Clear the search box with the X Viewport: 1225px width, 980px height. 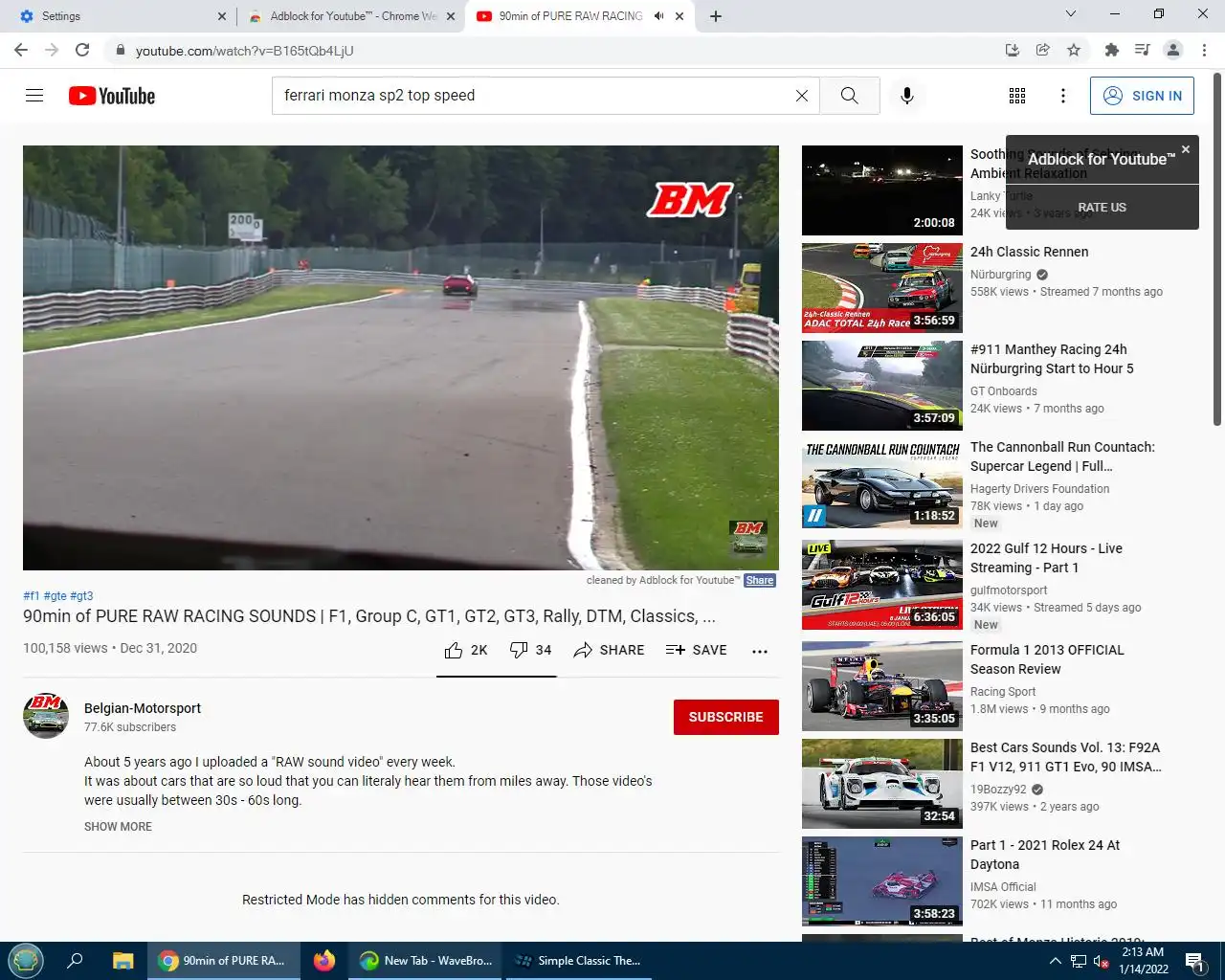click(x=802, y=96)
